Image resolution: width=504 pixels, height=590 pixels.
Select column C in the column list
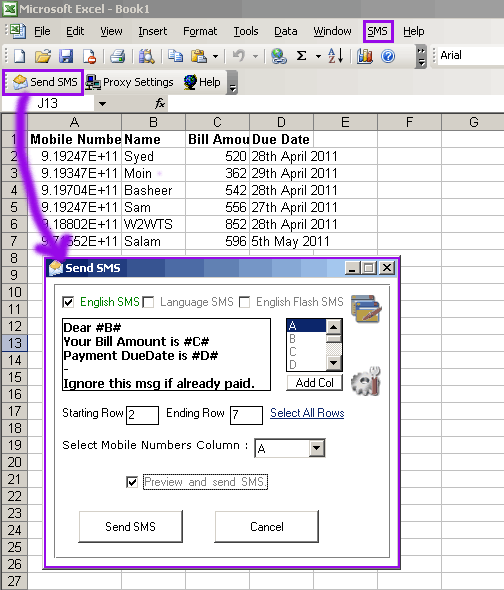(x=306, y=352)
